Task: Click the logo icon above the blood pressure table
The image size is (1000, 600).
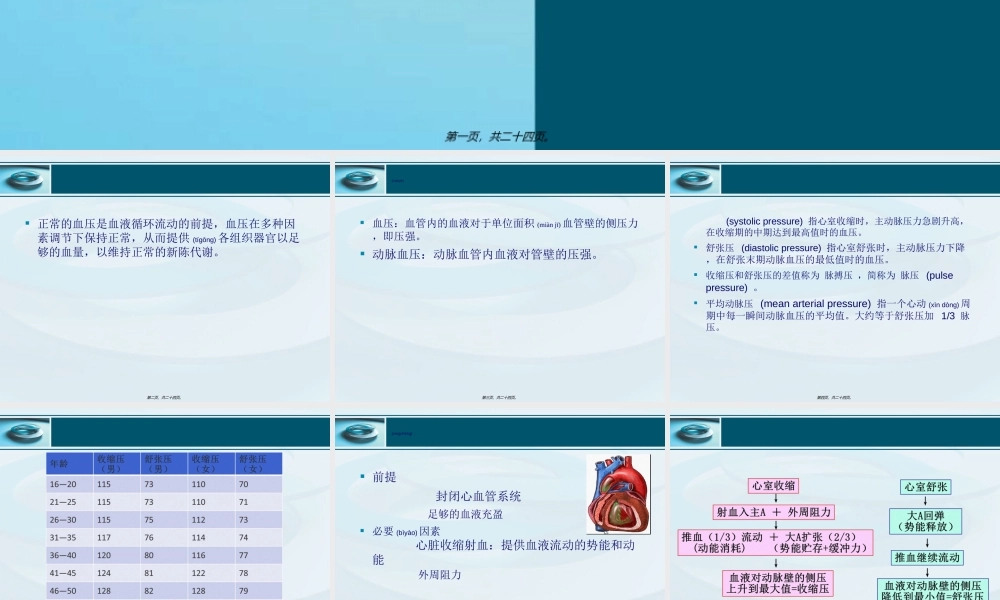Action: click(x=25, y=433)
